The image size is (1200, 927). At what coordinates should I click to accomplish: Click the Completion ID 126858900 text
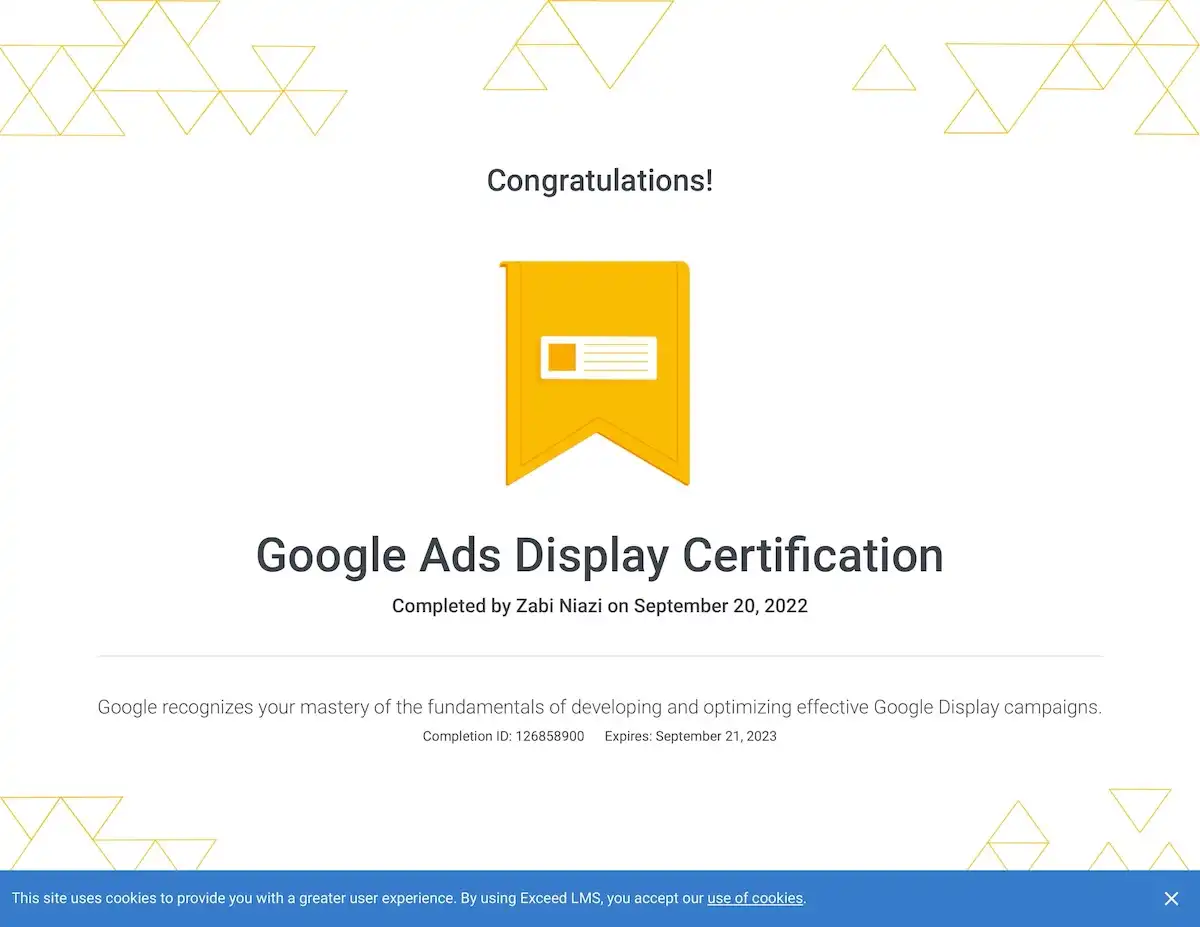(x=503, y=736)
